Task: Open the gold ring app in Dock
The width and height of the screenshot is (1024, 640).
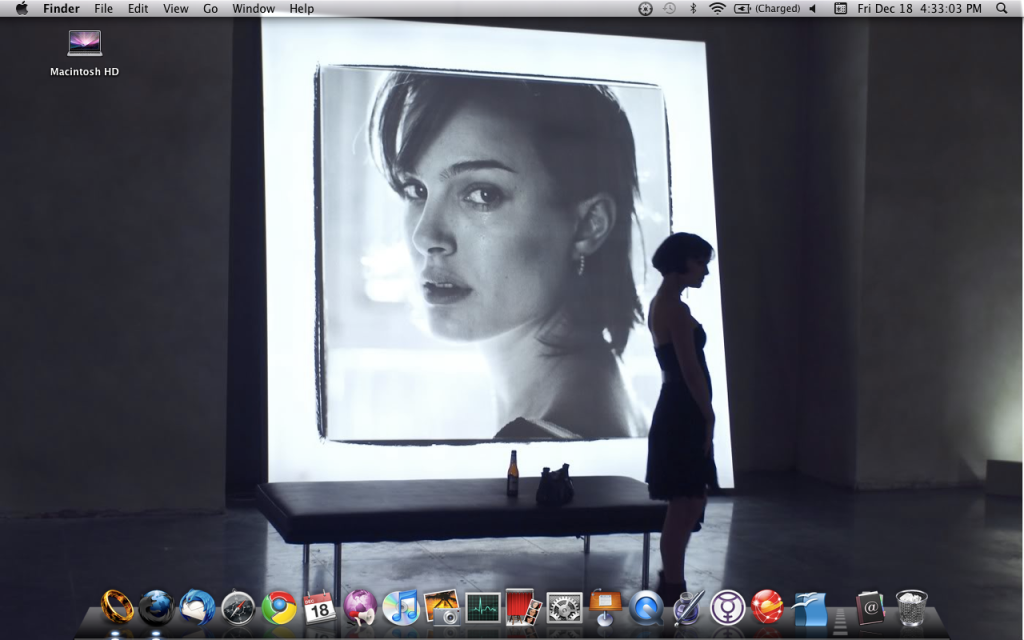Action: pyautogui.click(x=117, y=607)
